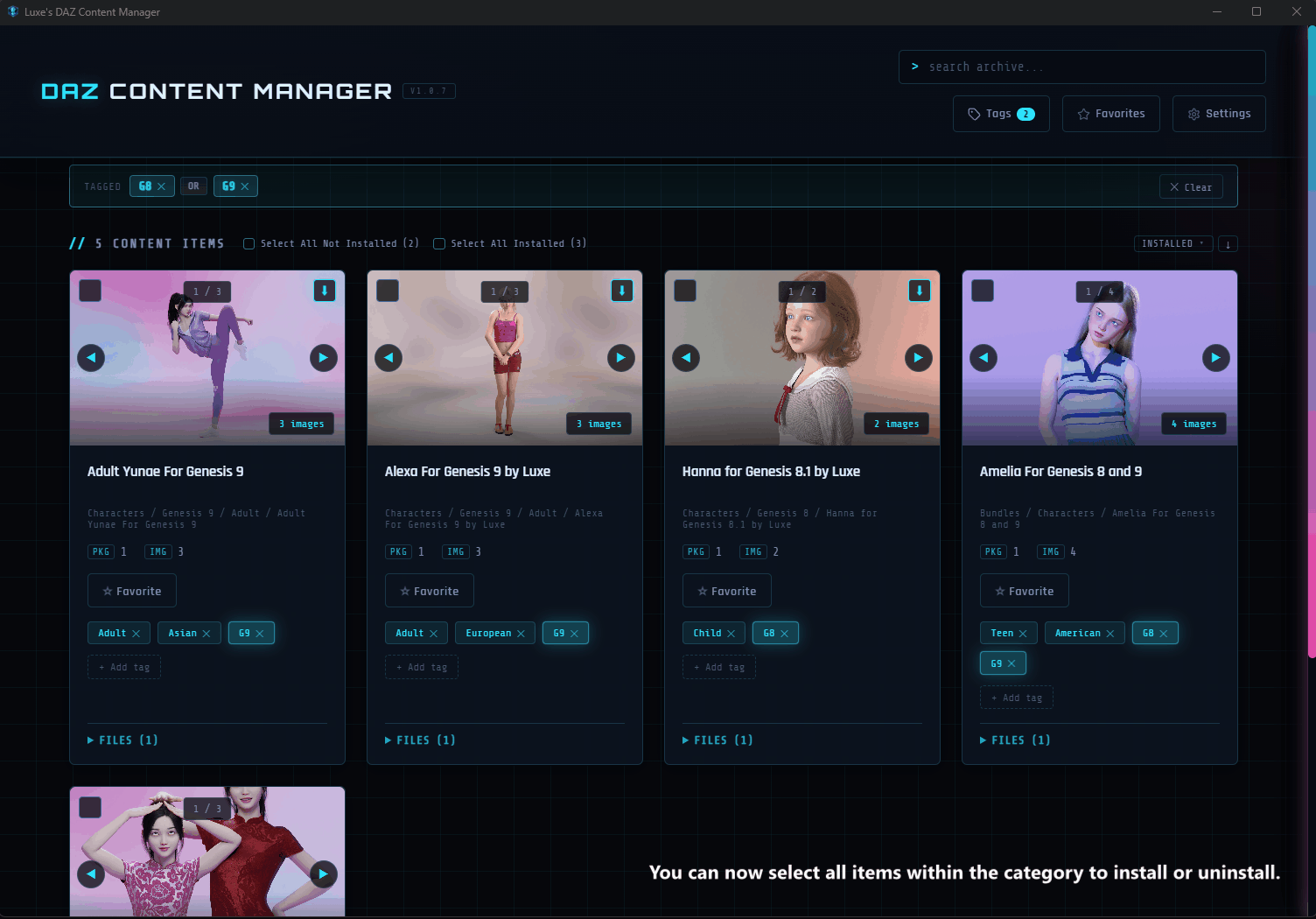Open Favorites view
This screenshot has height=919, width=1316.
(1111, 114)
